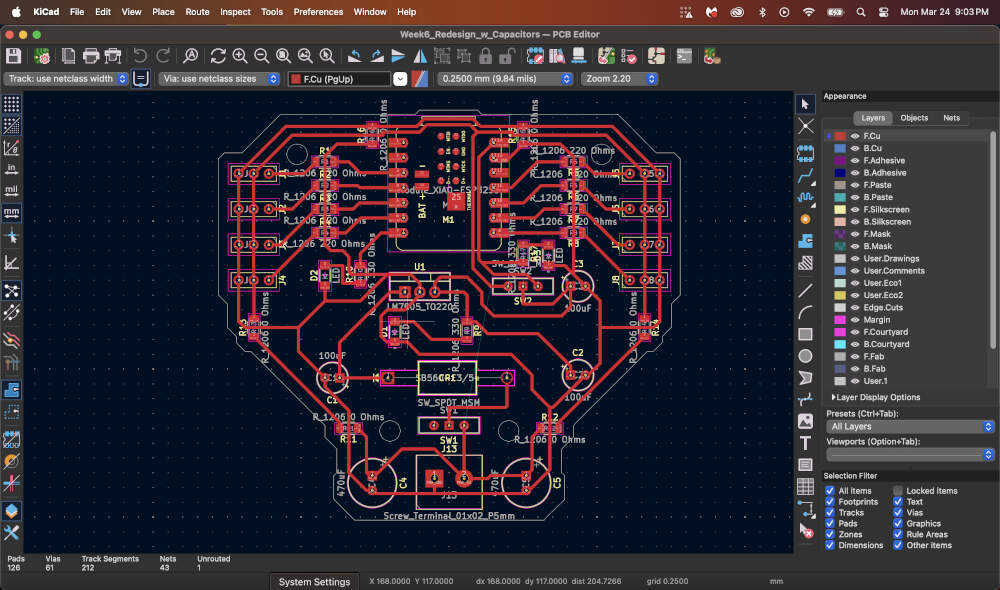Select the arrow Selection tool
1000x590 pixels.
[x=805, y=104]
